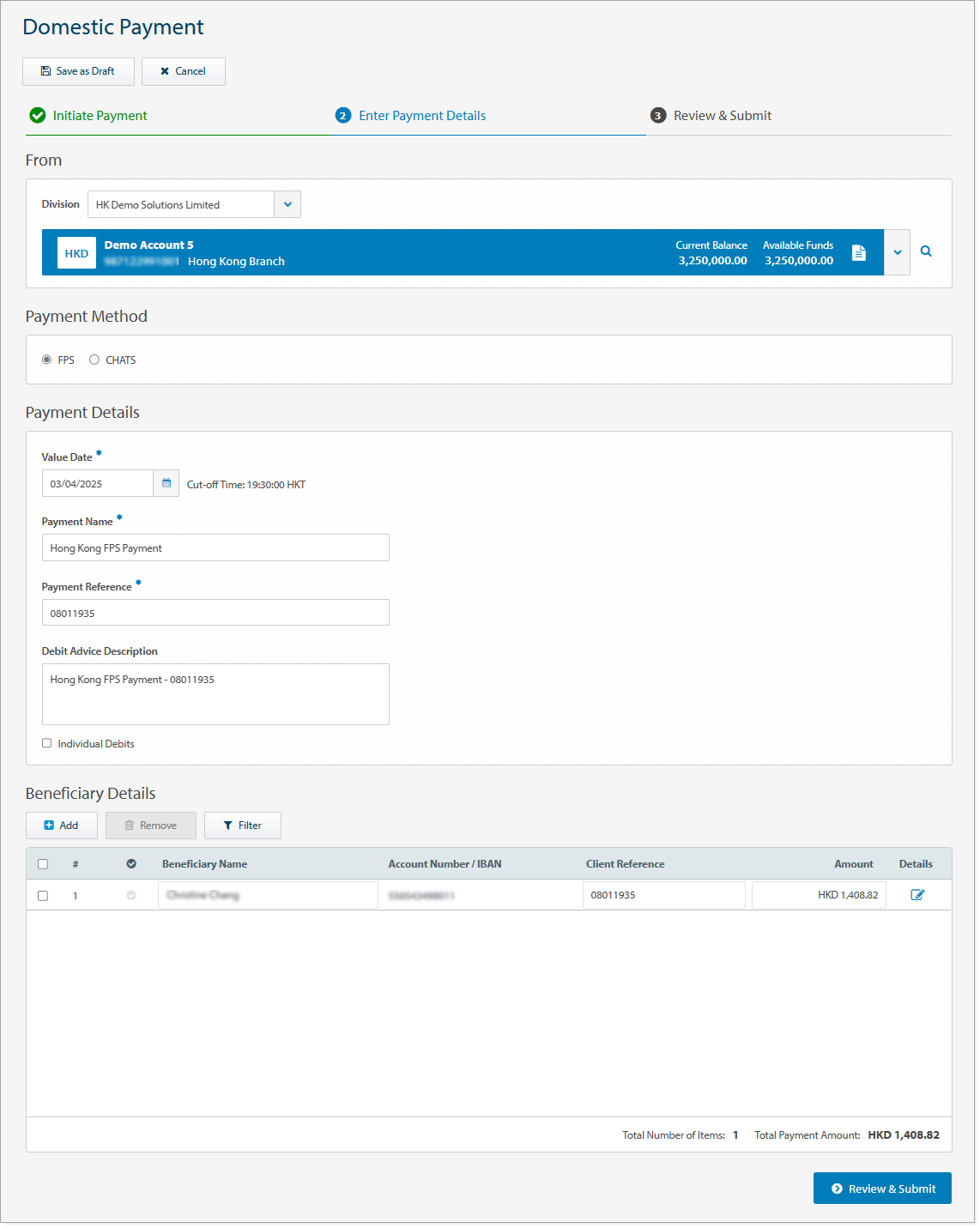The width and height of the screenshot is (980, 1228).
Task: Select the FPS payment method
Action: [x=47, y=360]
